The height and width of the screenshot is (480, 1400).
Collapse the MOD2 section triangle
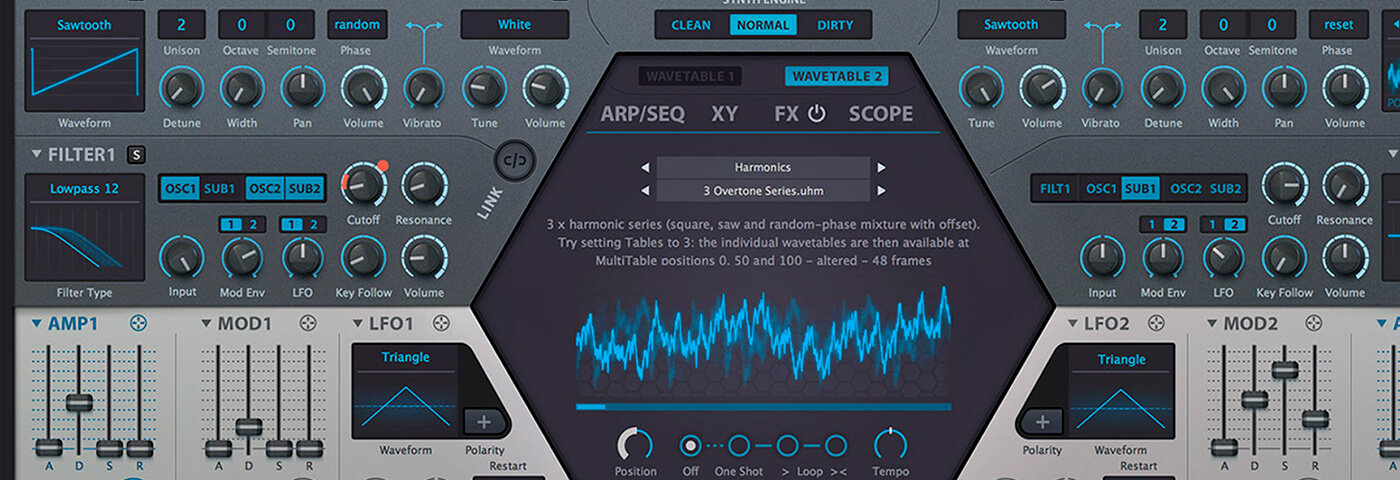click(x=1213, y=323)
